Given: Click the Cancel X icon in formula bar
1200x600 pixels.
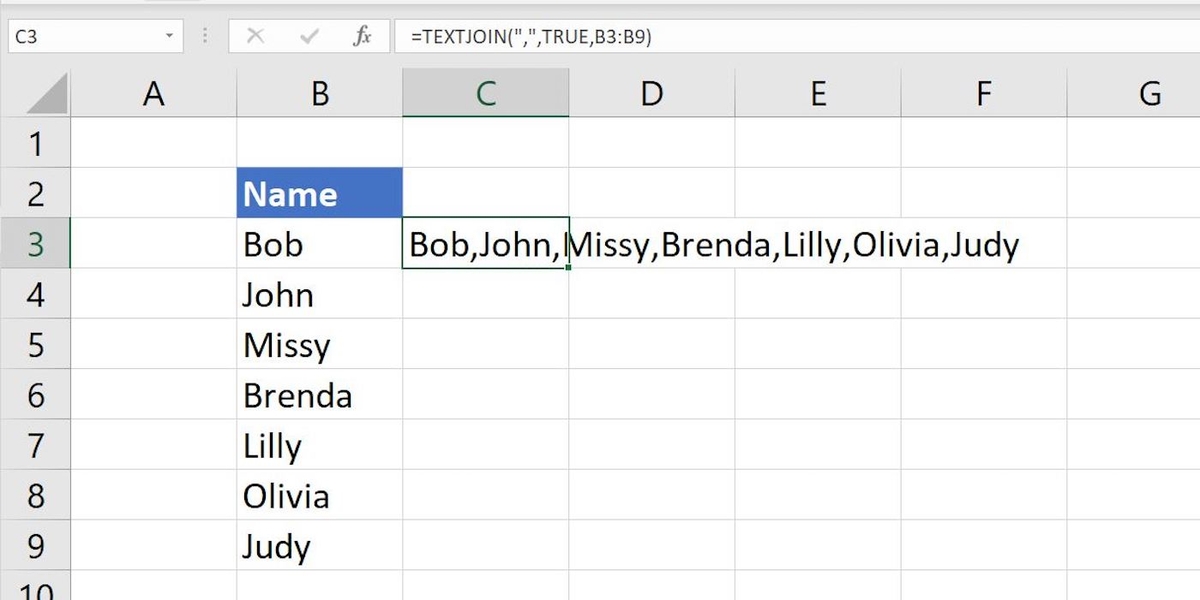Looking at the screenshot, I should pyautogui.click(x=255, y=37).
